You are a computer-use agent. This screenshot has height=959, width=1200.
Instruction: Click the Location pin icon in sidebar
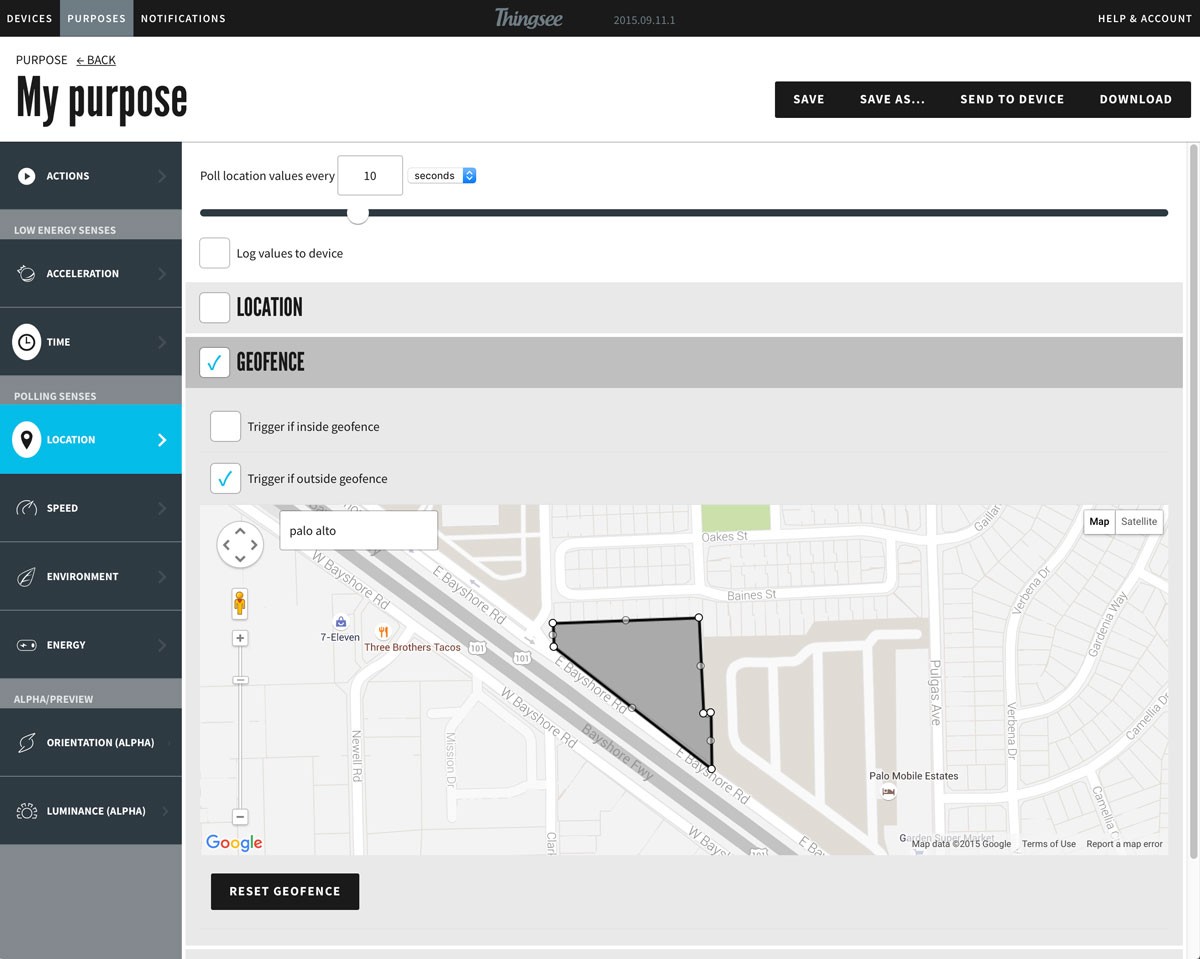pyautogui.click(x=27, y=439)
